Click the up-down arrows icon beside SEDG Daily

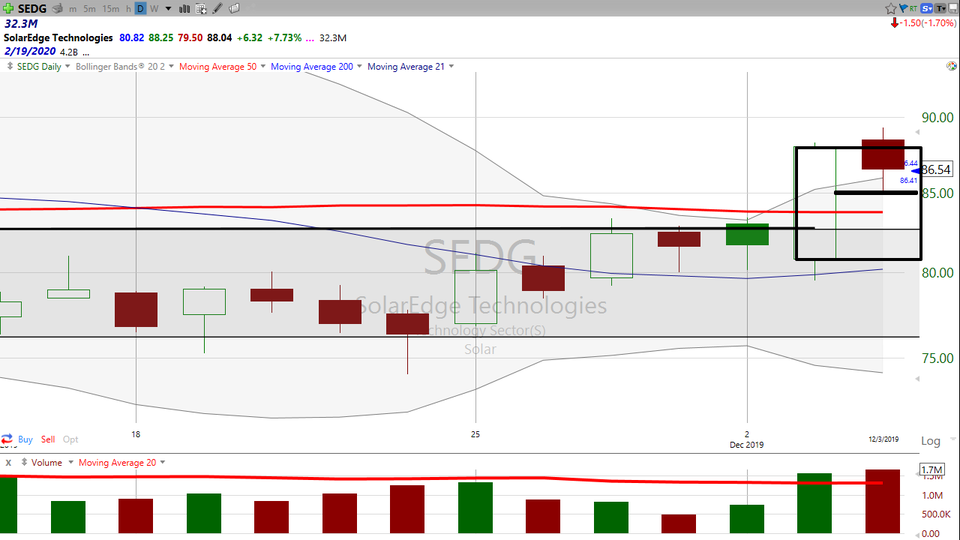10,66
